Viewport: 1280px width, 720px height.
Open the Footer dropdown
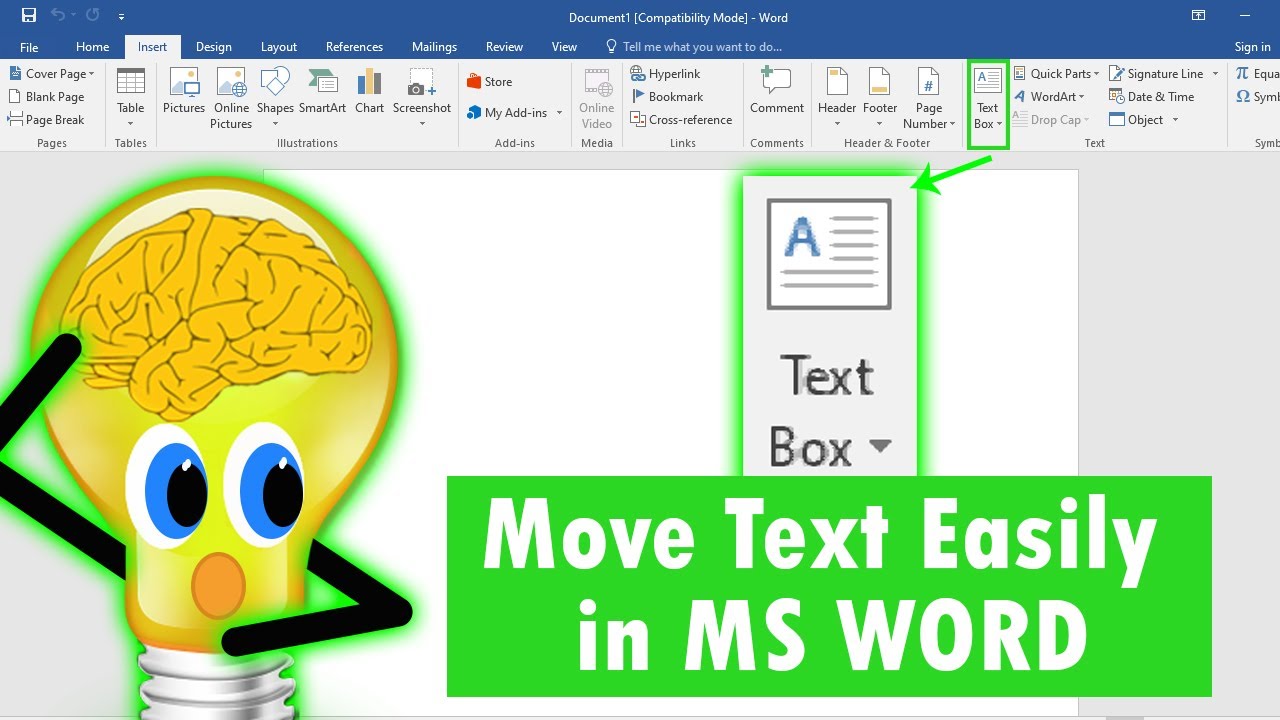click(x=880, y=98)
